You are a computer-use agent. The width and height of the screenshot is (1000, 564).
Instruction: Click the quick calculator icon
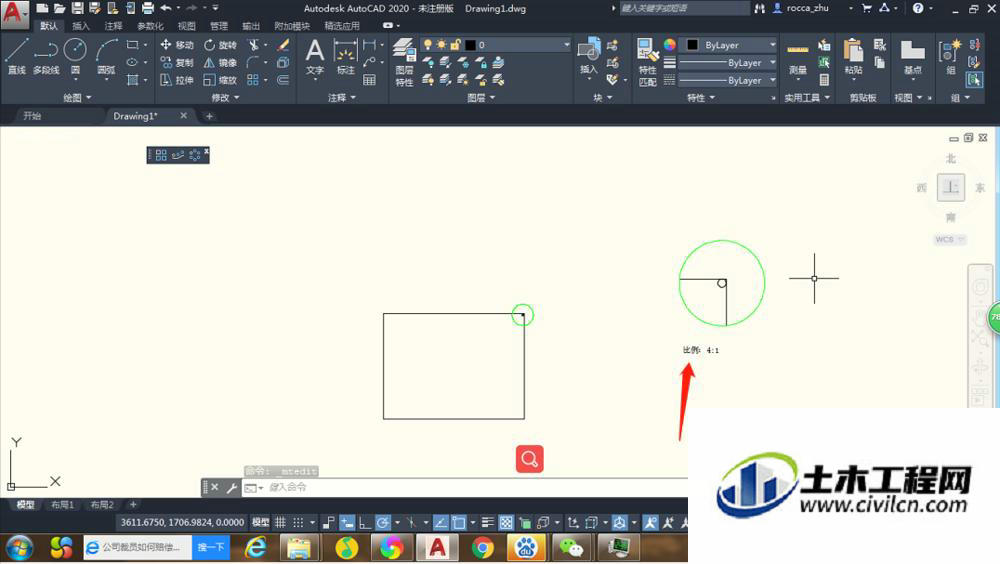click(x=824, y=80)
